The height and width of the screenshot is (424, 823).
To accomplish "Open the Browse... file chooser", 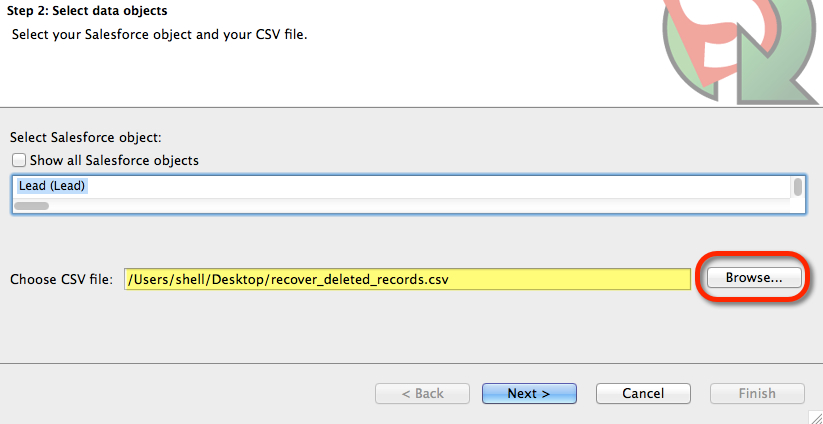I will click(x=754, y=278).
